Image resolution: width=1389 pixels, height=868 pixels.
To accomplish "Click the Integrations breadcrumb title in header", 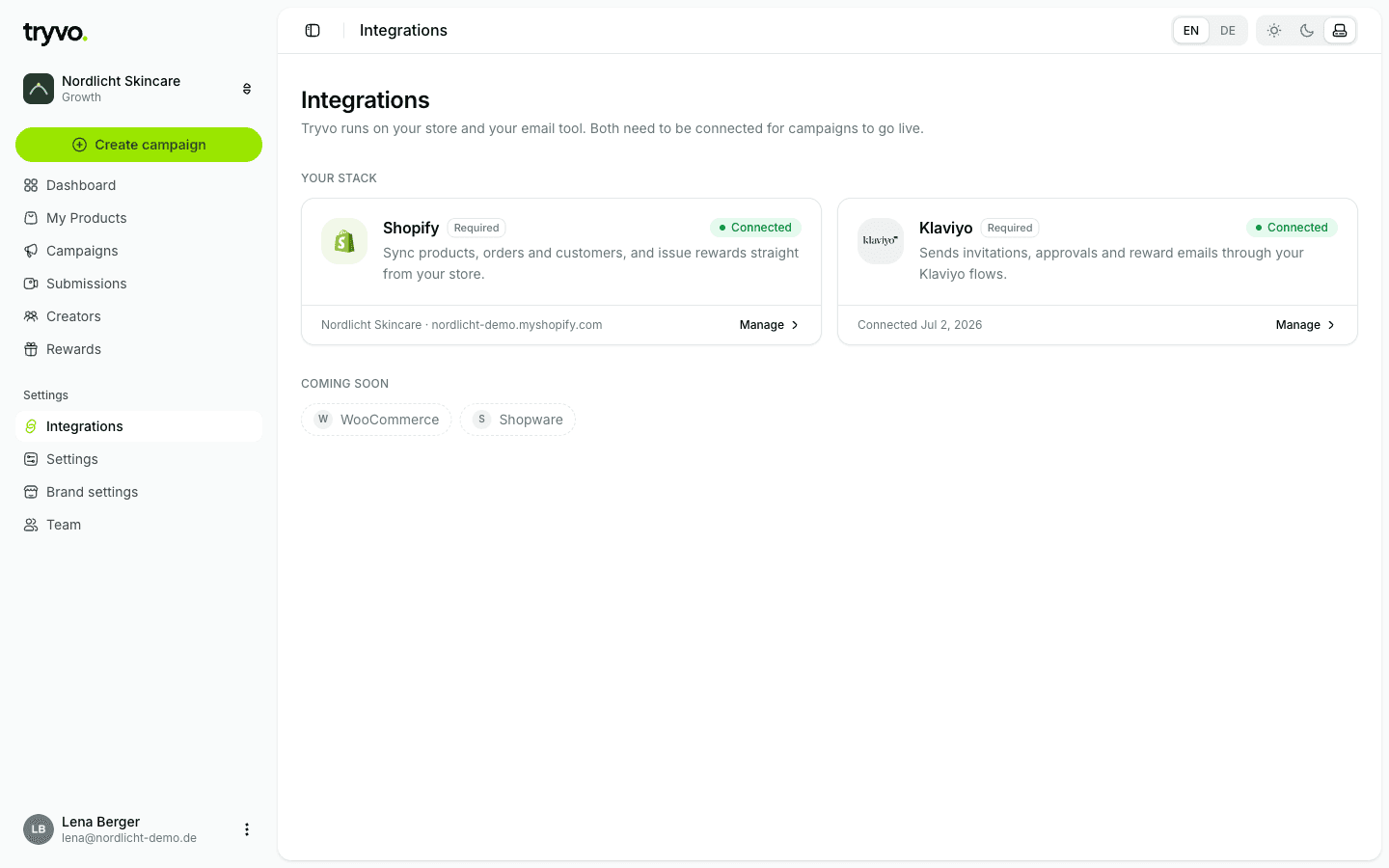I will tap(403, 31).
